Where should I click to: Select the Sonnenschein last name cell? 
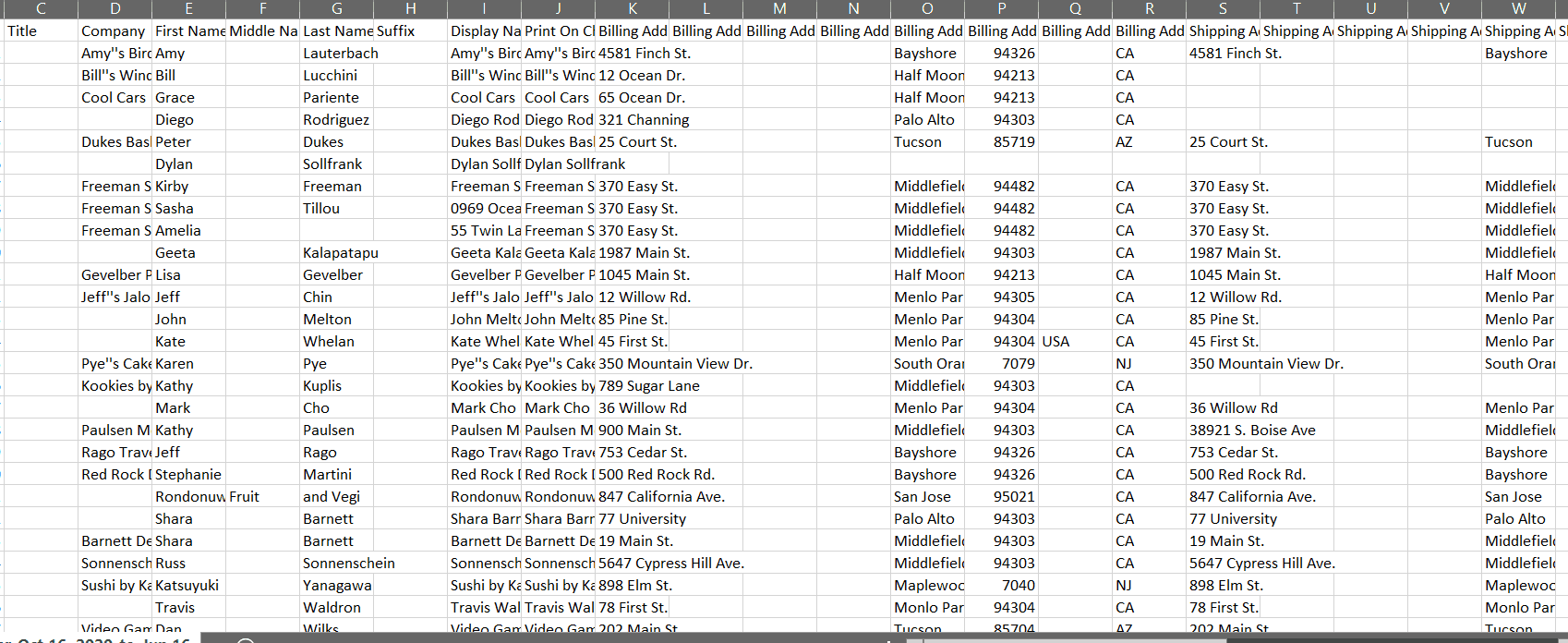pyautogui.click(x=337, y=563)
